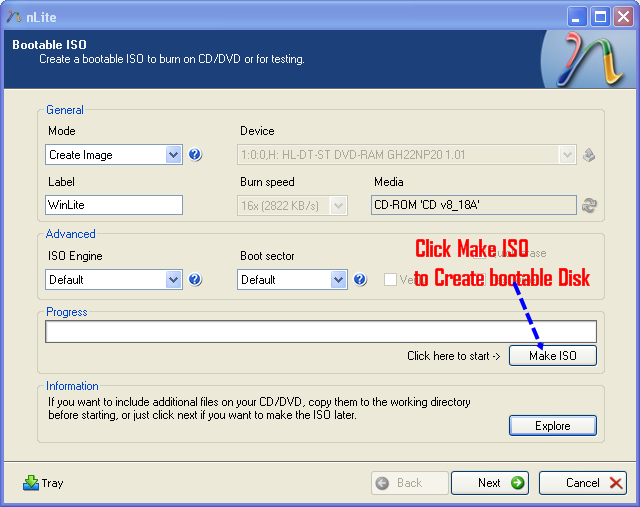Minimize nLite to Tray
Viewport: 640px width, 507px height.
43,483
